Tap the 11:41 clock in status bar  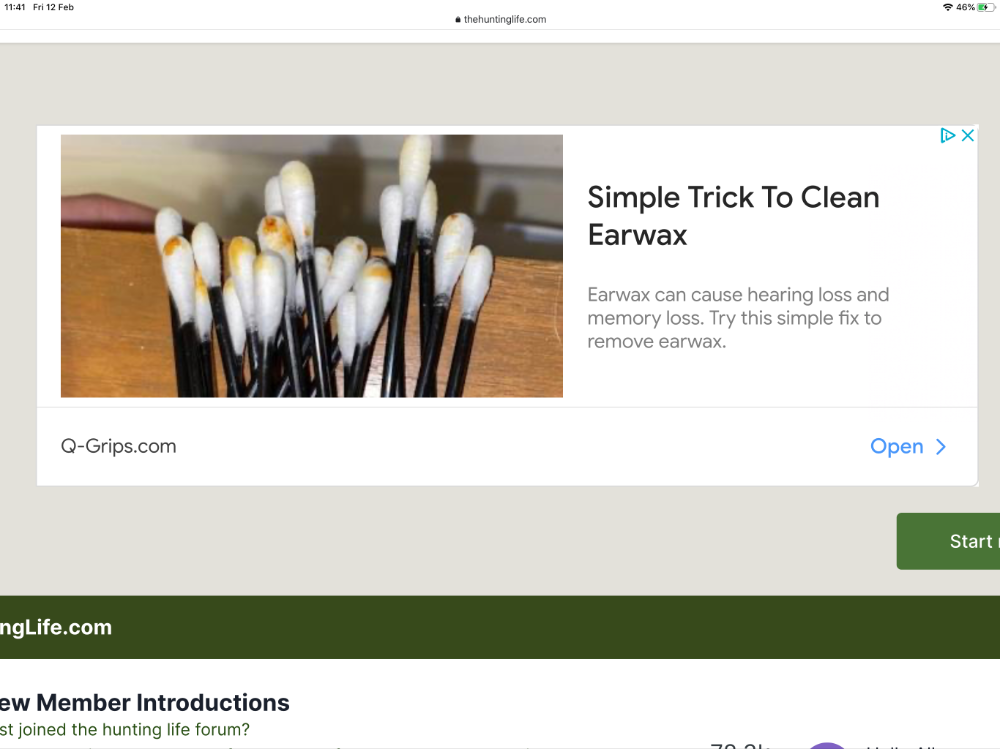(x=15, y=7)
